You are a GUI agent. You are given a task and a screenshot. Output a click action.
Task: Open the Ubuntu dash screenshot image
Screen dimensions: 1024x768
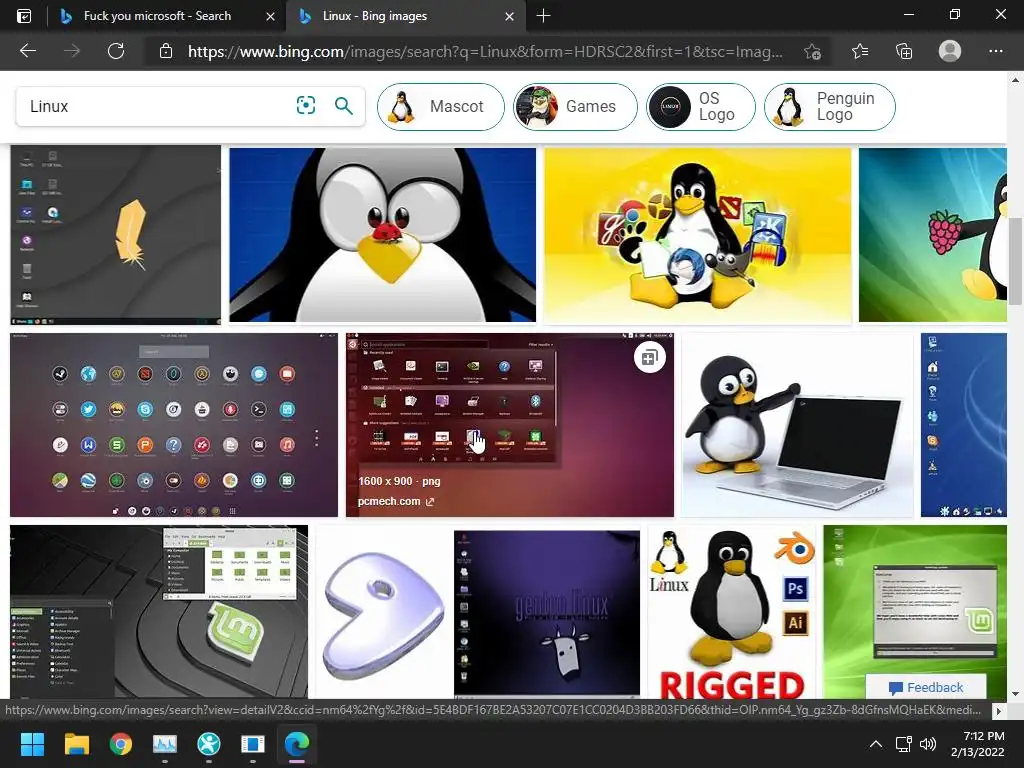click(509, 425)
